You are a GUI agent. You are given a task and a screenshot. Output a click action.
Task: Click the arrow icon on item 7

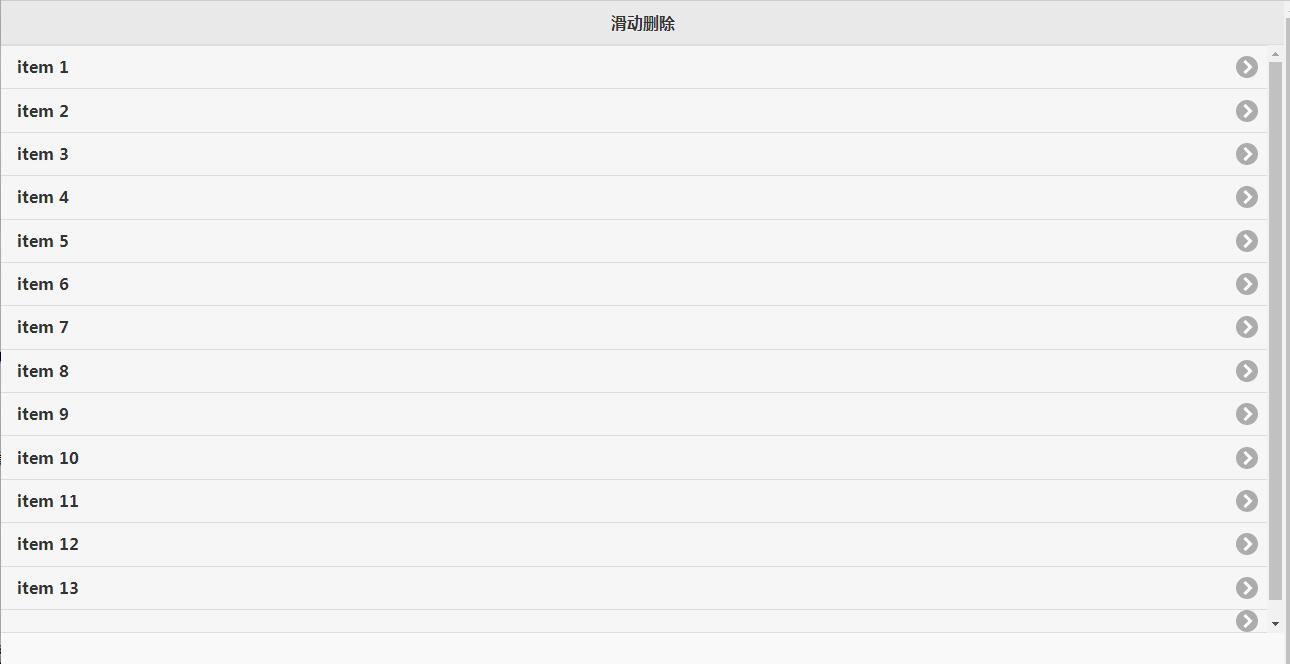coord(1246,327)
